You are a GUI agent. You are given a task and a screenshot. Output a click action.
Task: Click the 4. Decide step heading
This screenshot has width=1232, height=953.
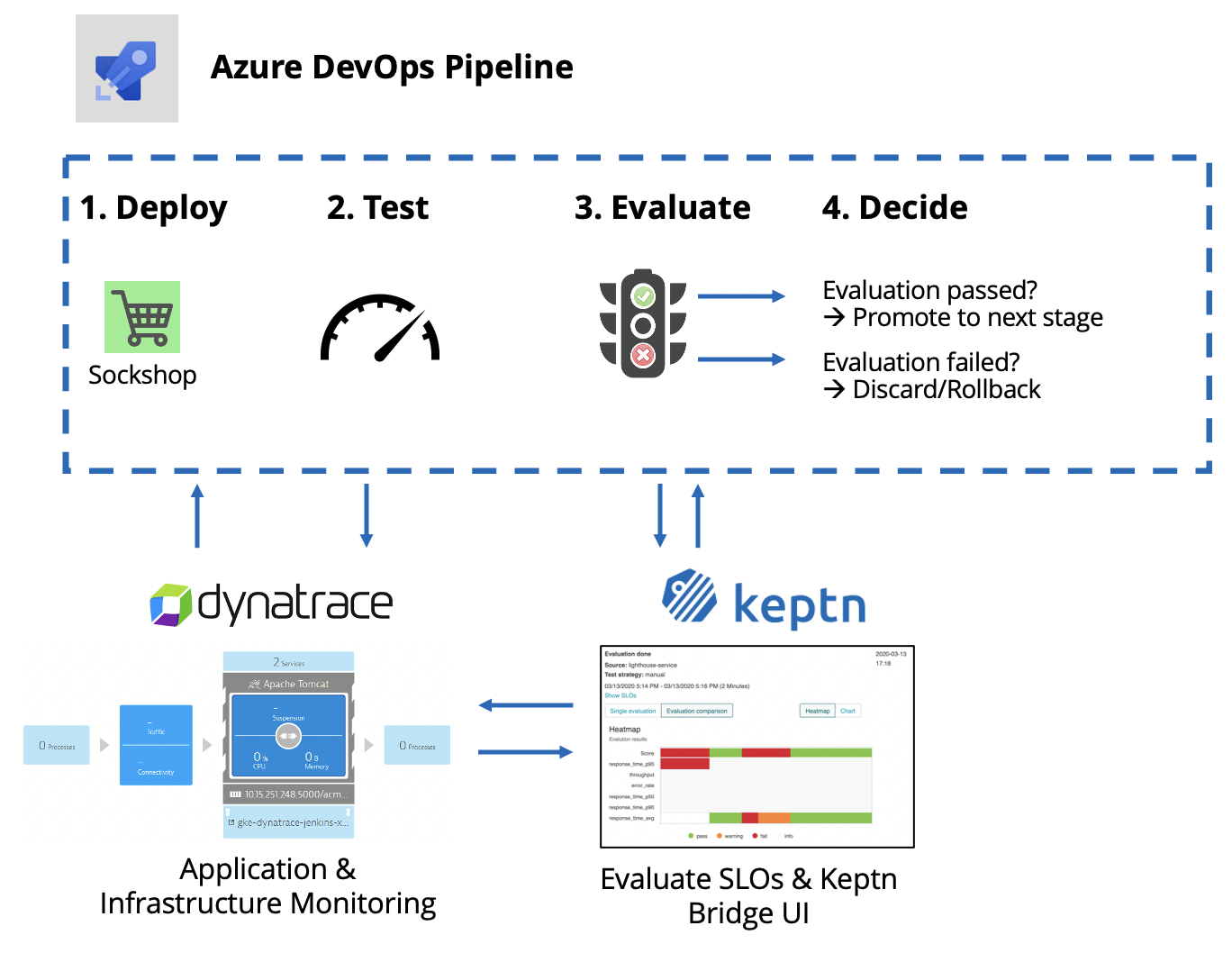tap(895, 208)
